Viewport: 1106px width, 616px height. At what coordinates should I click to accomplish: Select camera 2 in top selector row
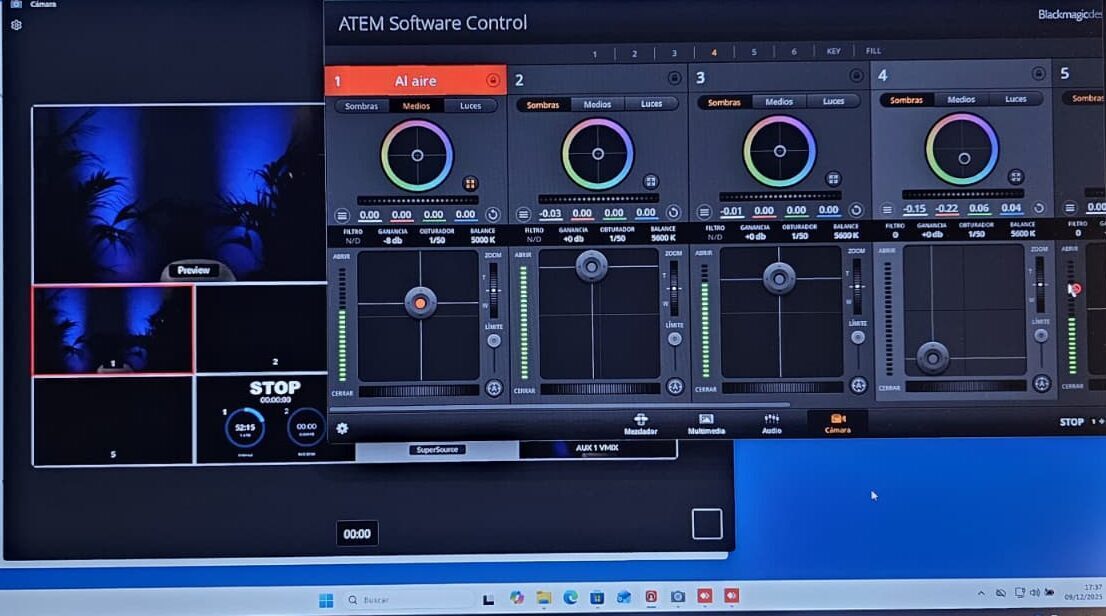[x=634, y=54]
